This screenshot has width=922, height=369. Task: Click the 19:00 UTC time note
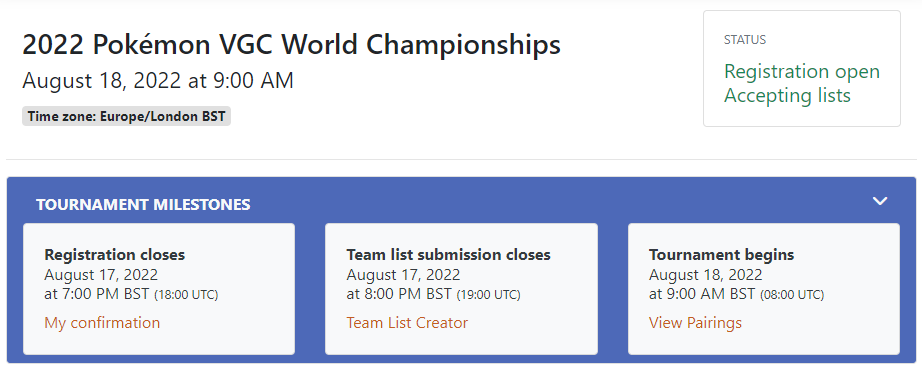click(x=489, y=295)
